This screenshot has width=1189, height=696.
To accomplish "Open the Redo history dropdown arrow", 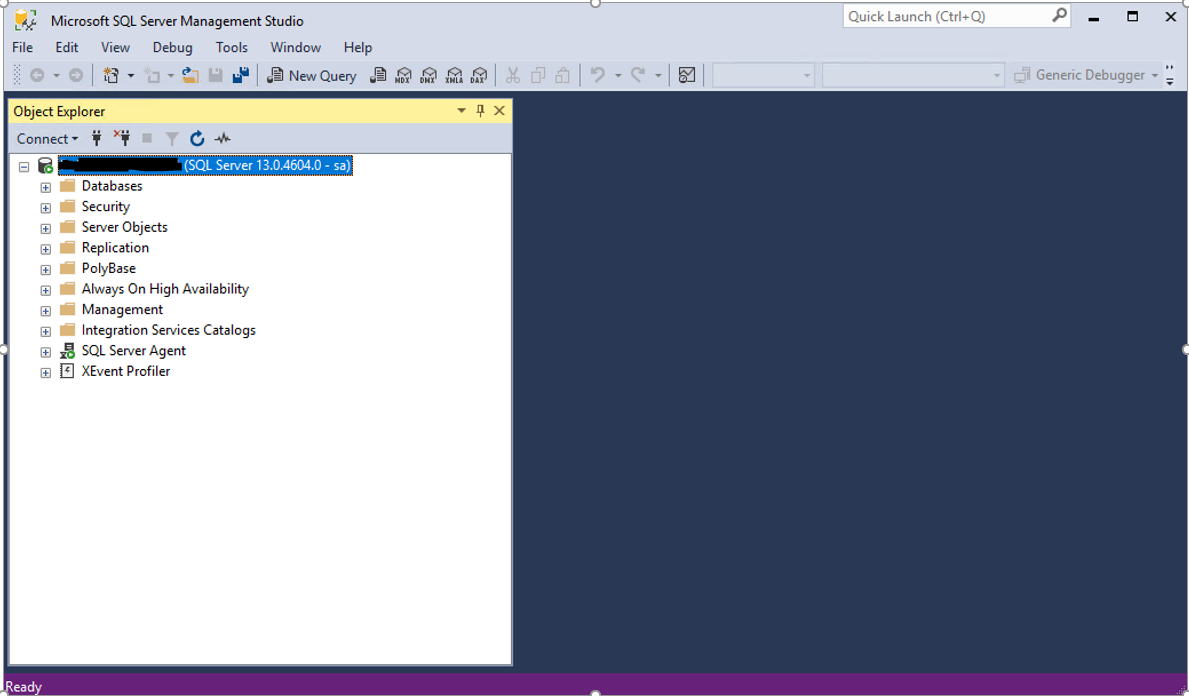I will point(658,75).
